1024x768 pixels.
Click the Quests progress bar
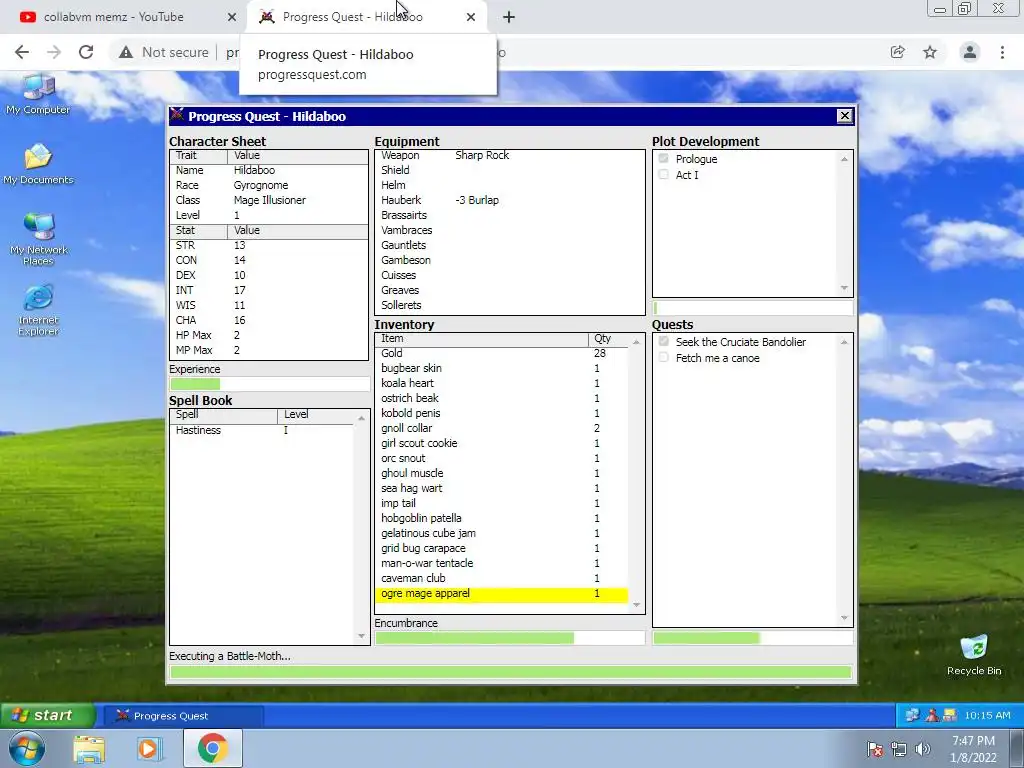pyautogui.click(x=752, y=638)
